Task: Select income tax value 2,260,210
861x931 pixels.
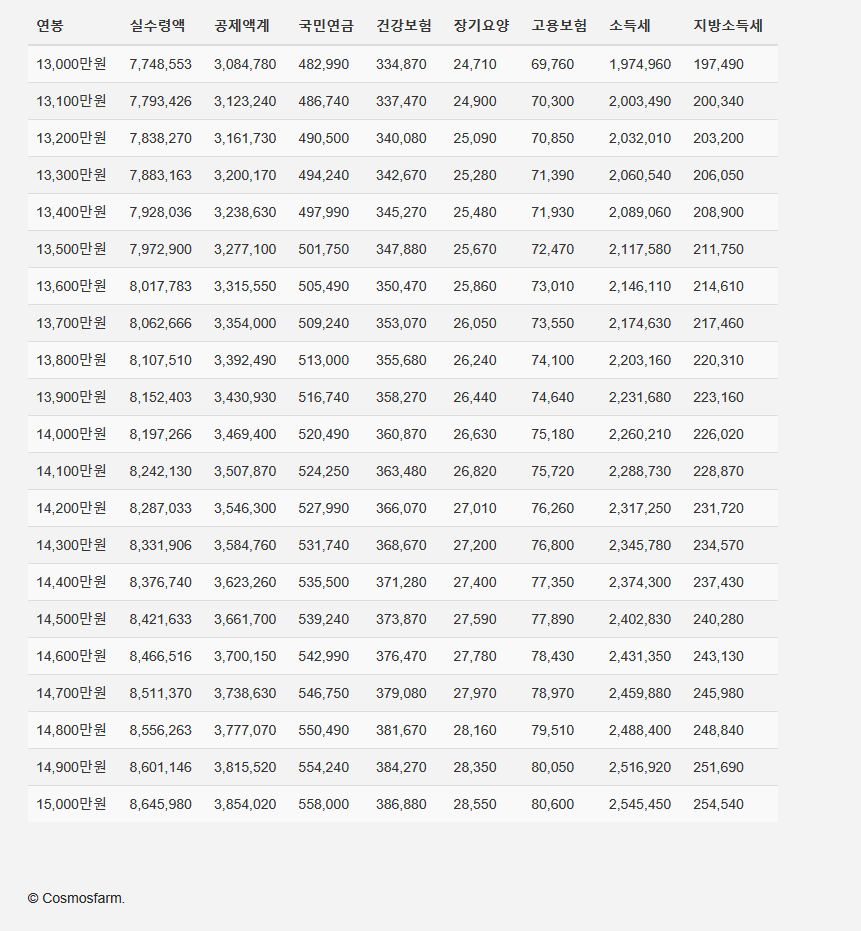Action: click(x=640, y=434)
